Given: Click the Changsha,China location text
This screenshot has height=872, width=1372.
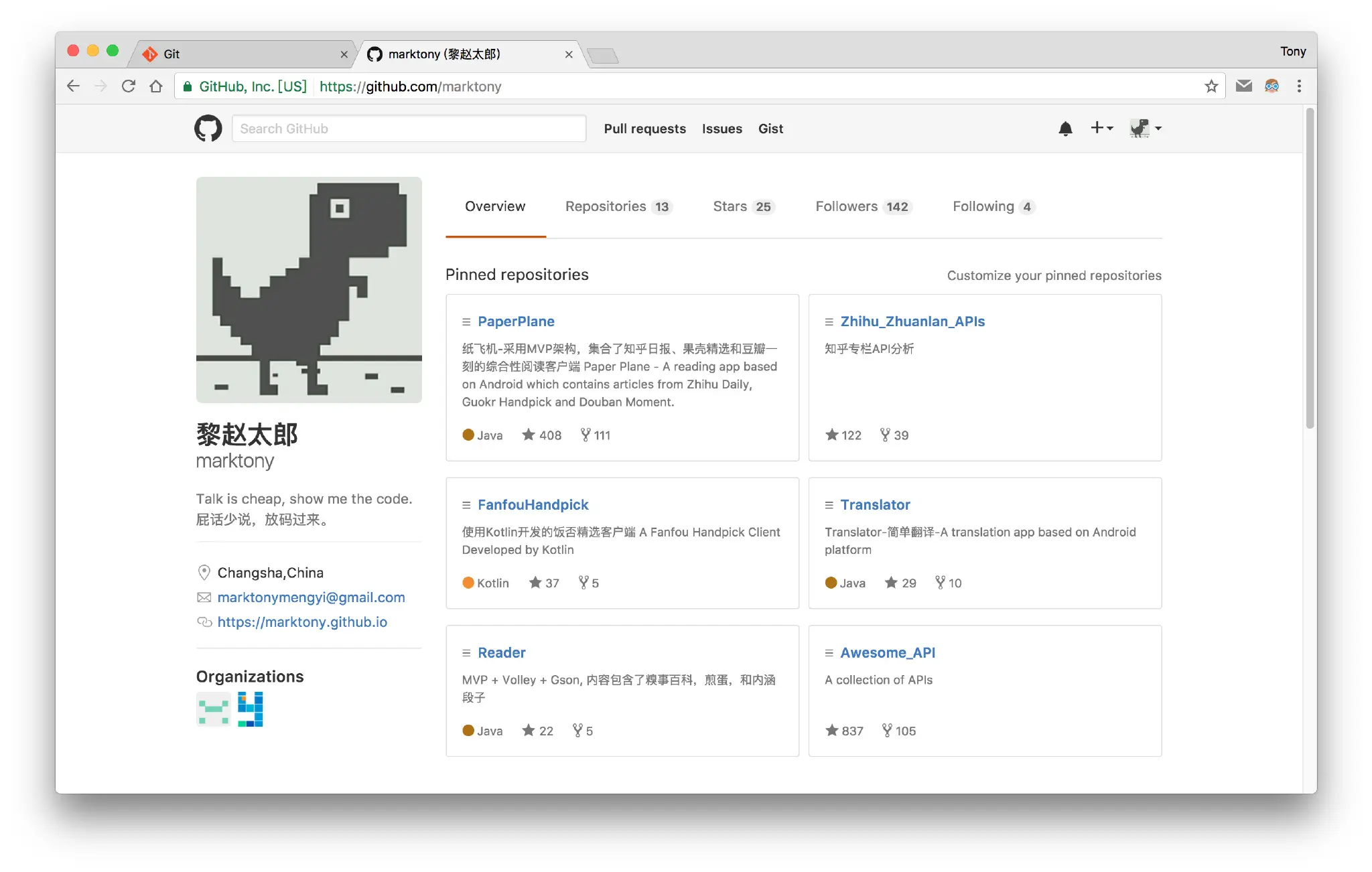Looking at the screenshot, I should coord(270,573).
